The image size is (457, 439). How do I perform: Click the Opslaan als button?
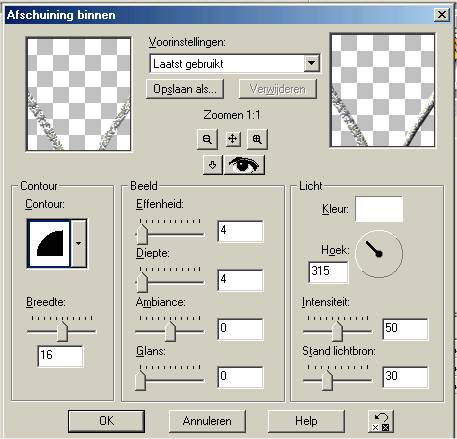point(185,89)
